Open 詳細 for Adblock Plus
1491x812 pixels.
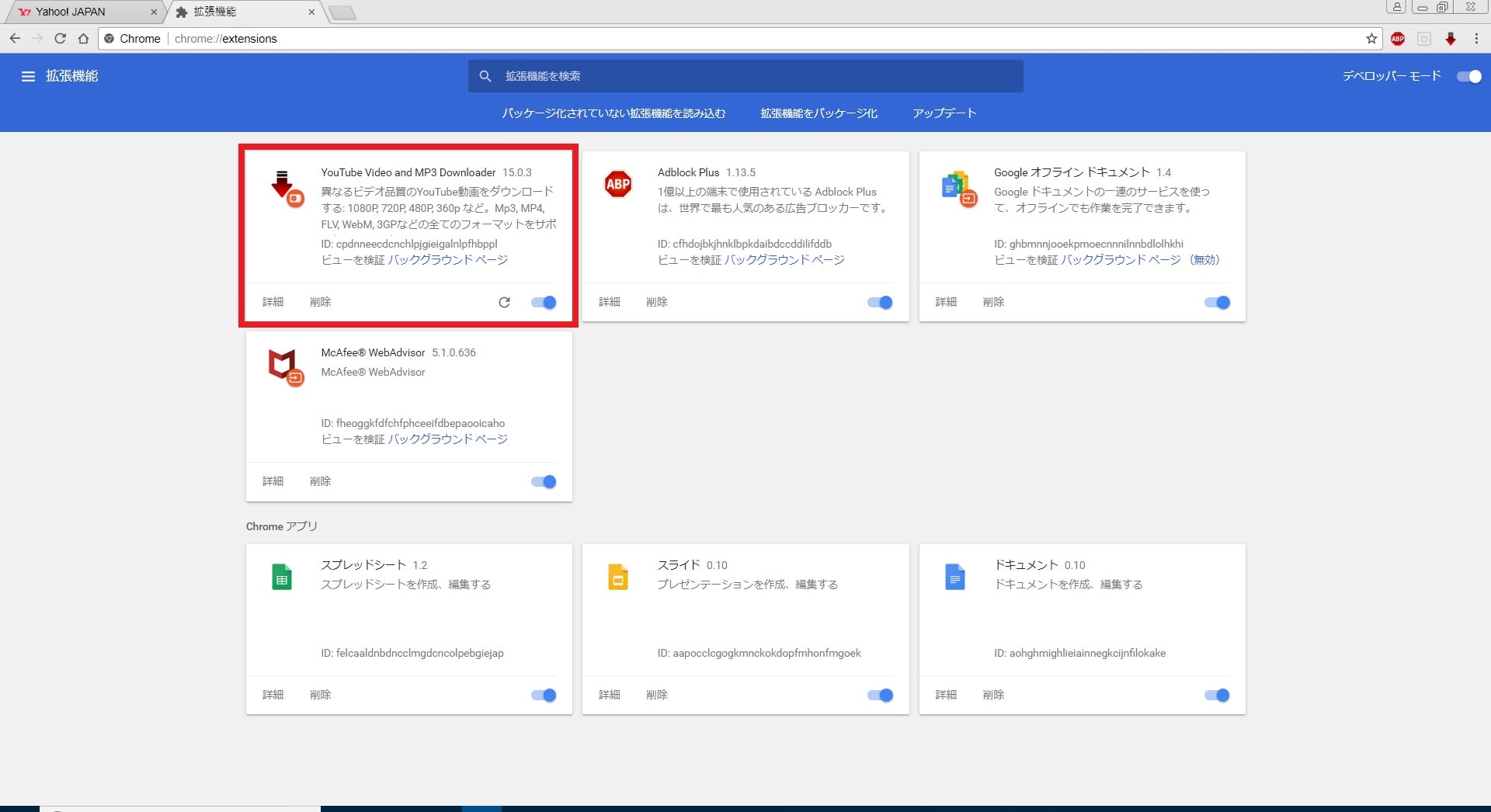609,302
